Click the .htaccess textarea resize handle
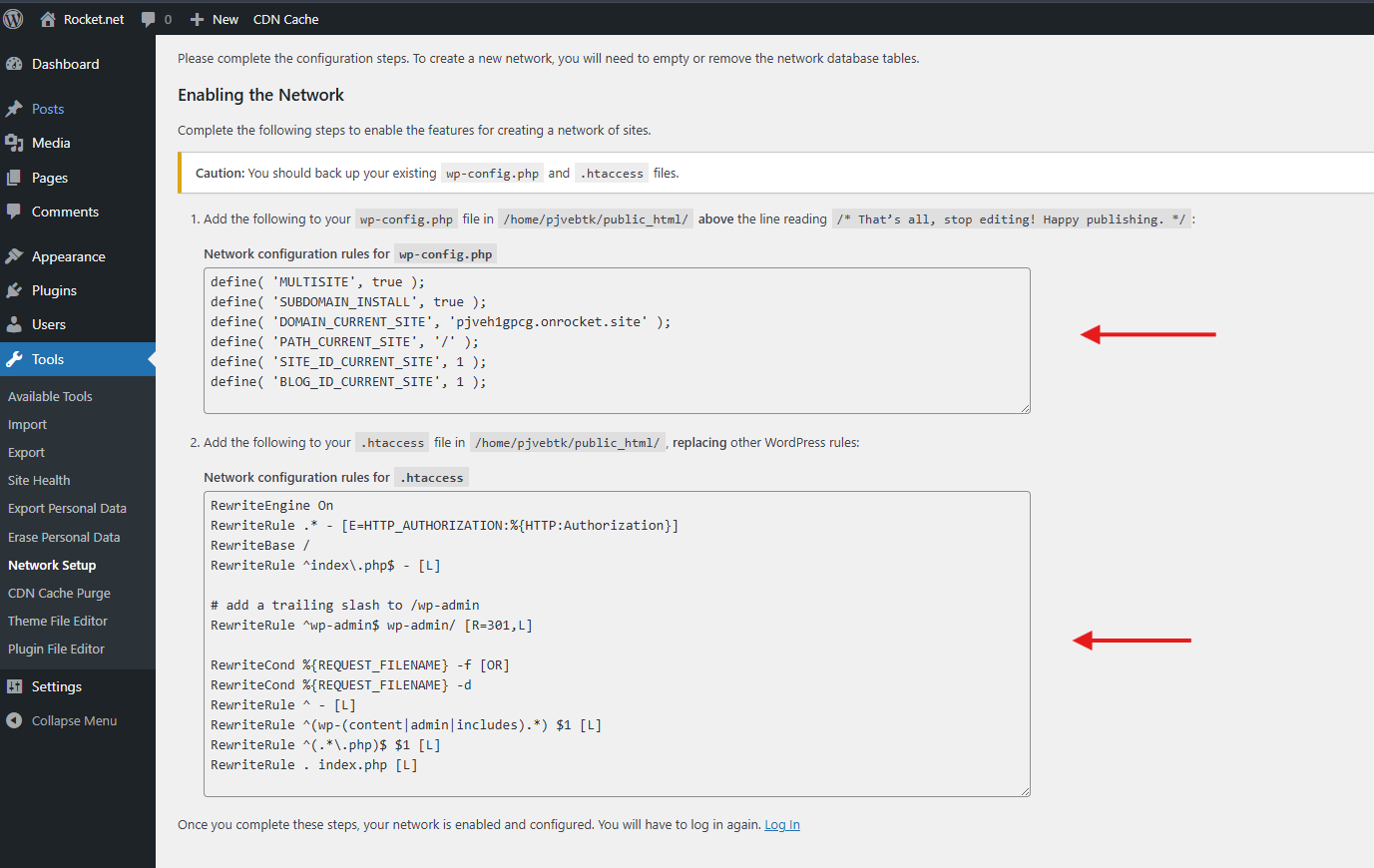 click(1024, 790)
